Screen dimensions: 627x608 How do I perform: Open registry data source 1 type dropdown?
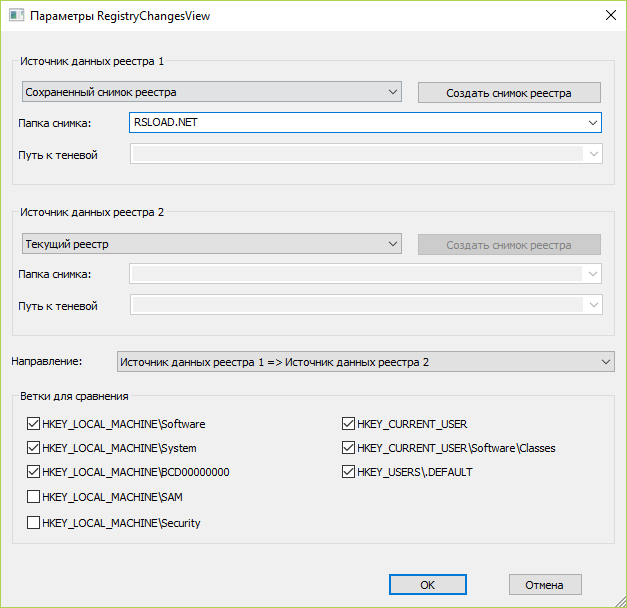391,92
